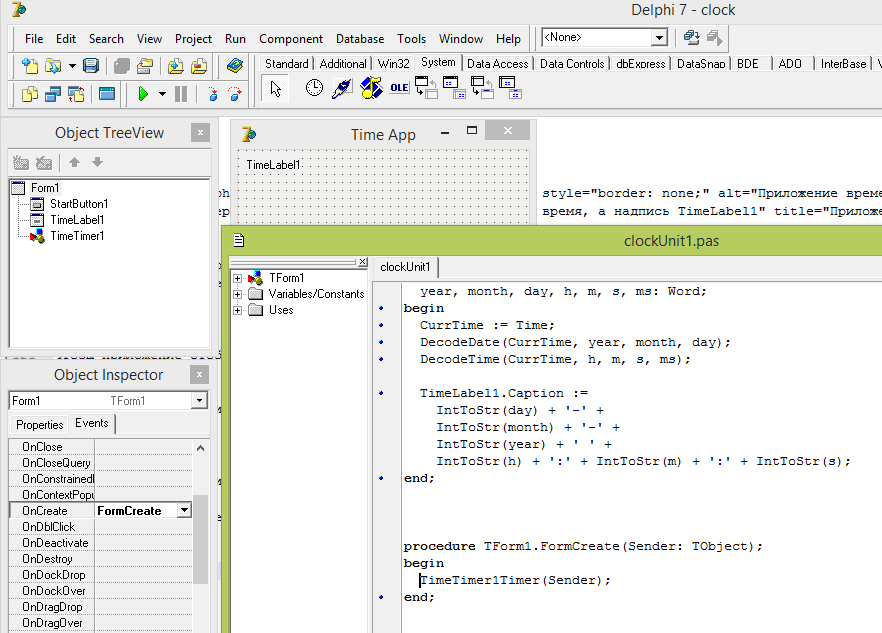This screenshot has width=882, height=633.
Task: Open the Form1 TForm1 object selector dropdown
Action: click(x=199, y=401)
